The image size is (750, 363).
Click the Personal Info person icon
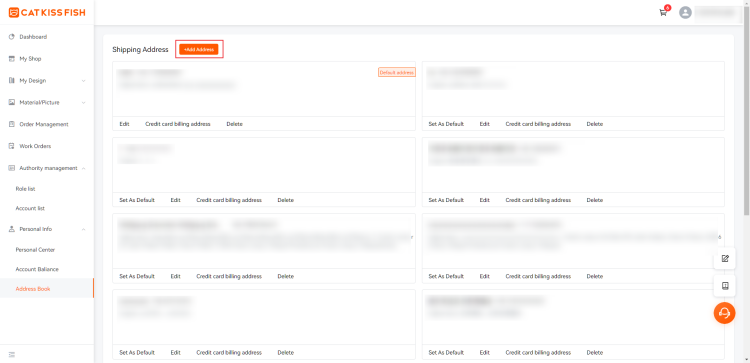12,229
